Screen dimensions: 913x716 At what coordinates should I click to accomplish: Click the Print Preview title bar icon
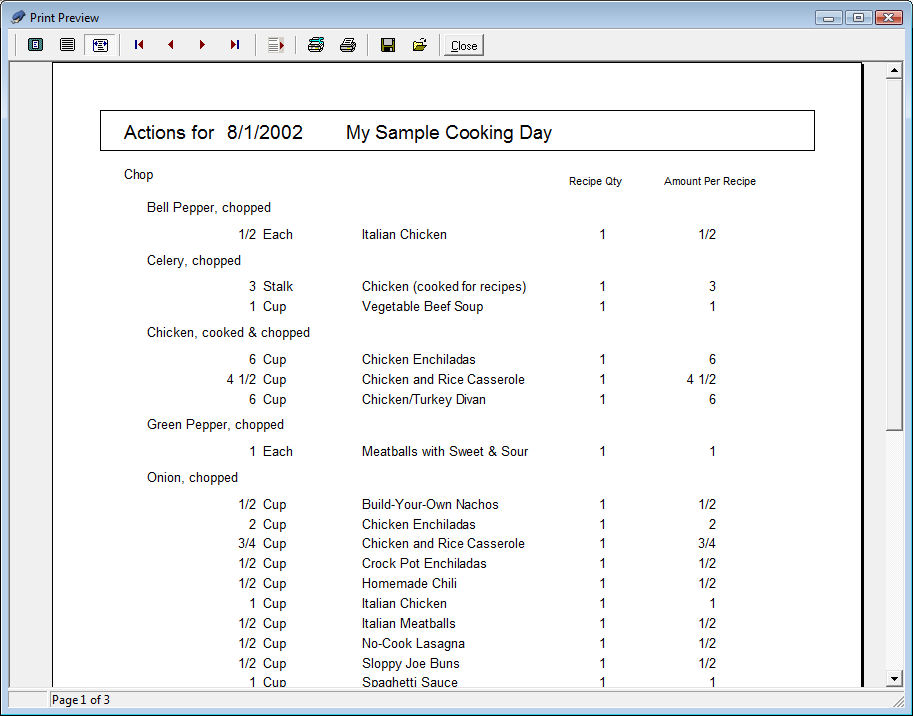(x=17, y=17)
